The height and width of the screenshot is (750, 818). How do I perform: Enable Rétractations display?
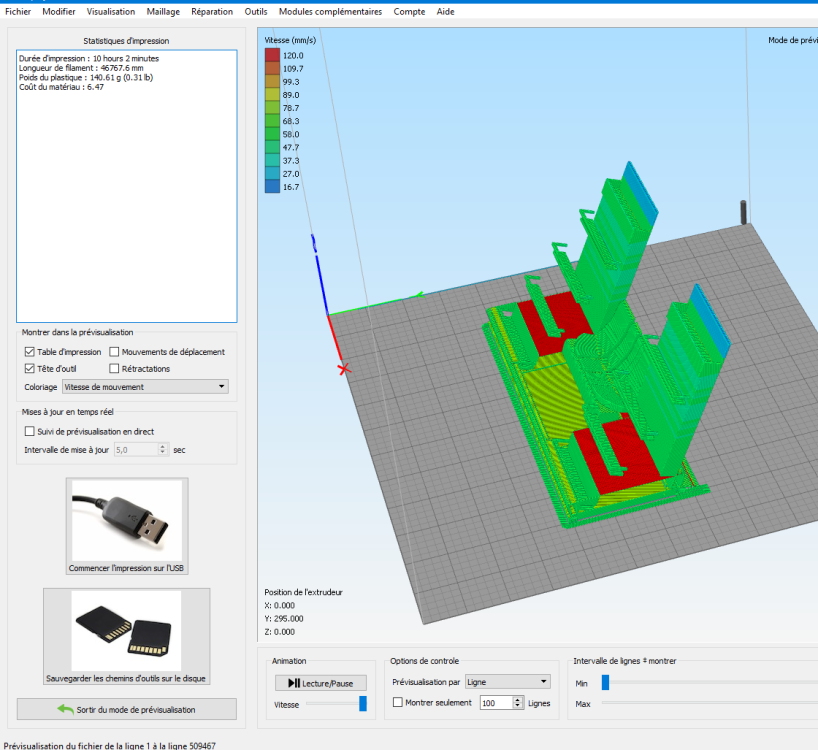114,369
